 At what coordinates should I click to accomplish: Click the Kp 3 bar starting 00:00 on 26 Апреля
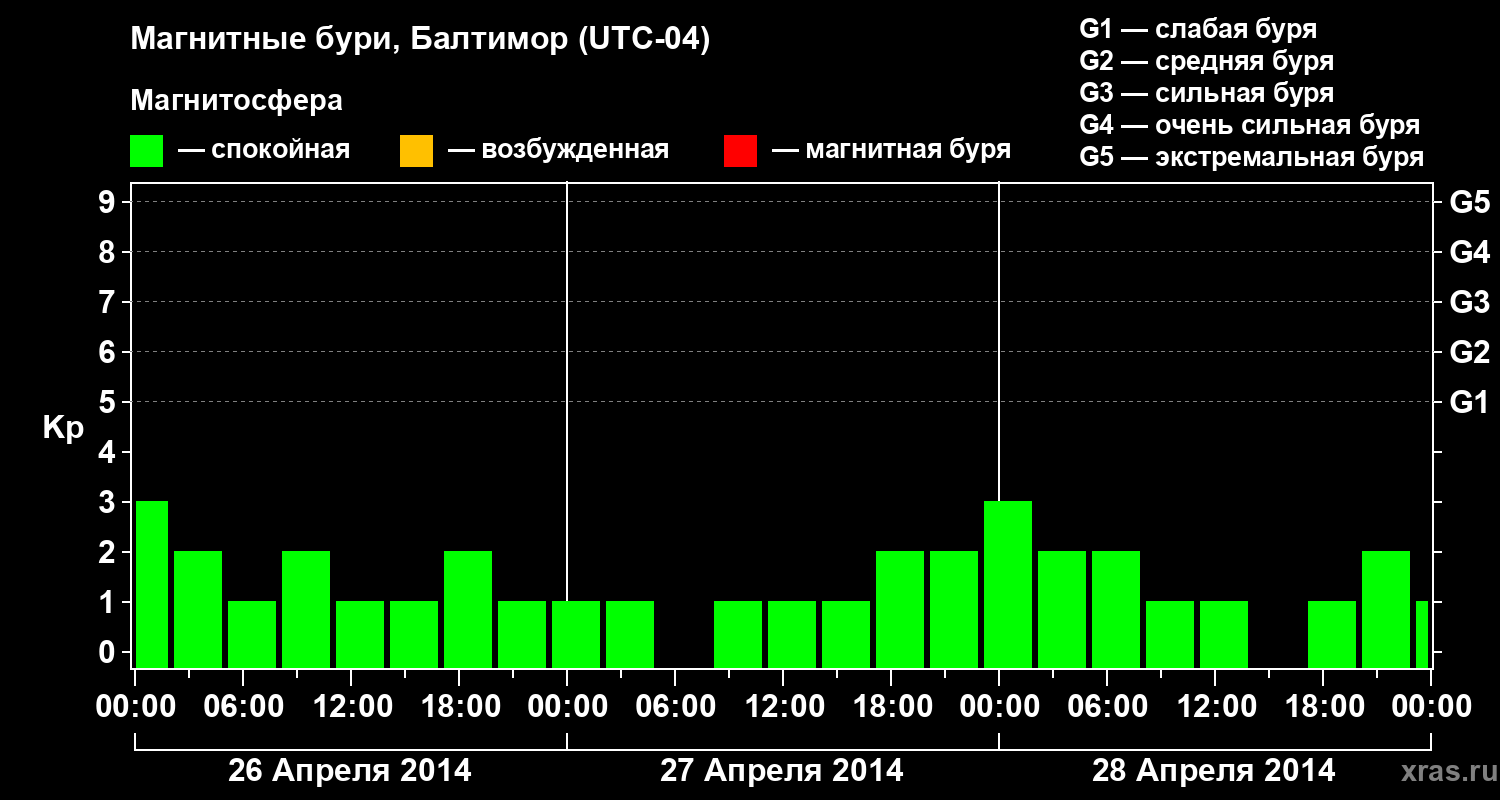[152, 584]
